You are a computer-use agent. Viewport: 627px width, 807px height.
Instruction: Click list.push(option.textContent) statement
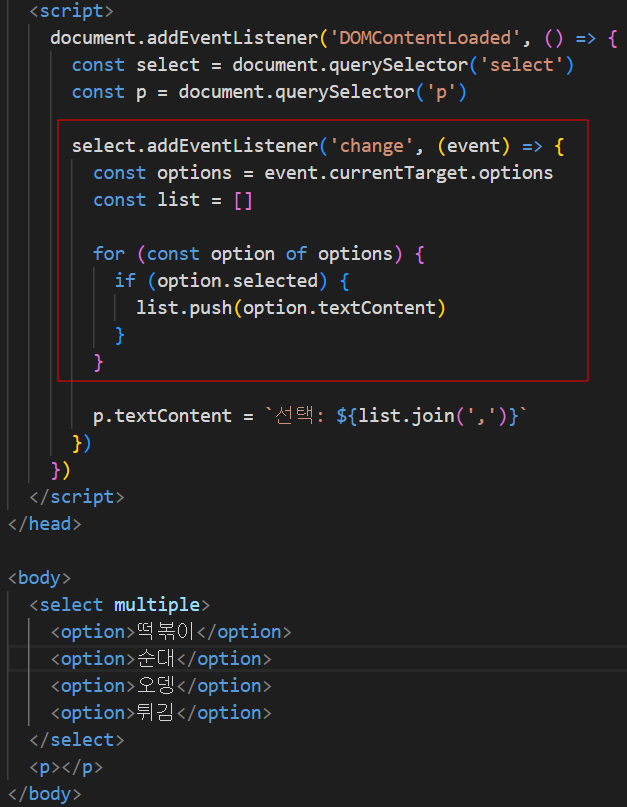coord(291,308)
